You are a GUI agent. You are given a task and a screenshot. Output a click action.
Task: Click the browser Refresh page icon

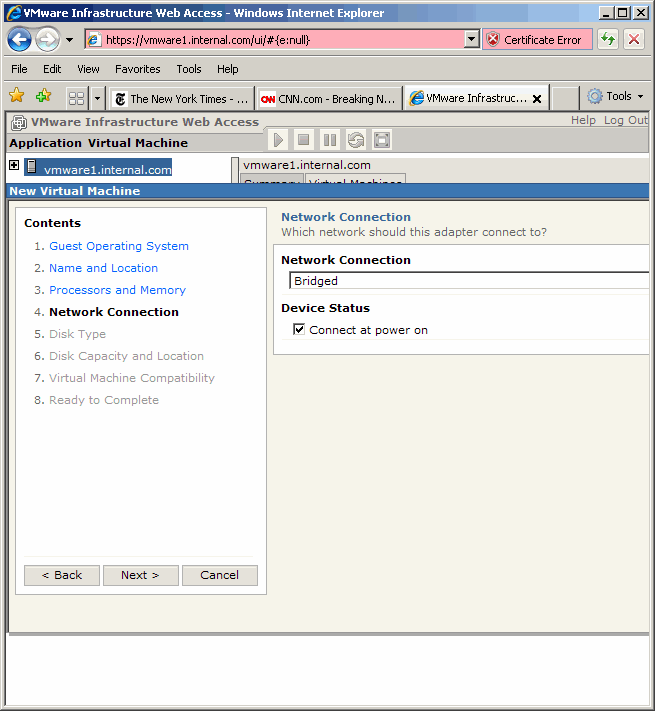pyautogui.click(x=608, y=40)
